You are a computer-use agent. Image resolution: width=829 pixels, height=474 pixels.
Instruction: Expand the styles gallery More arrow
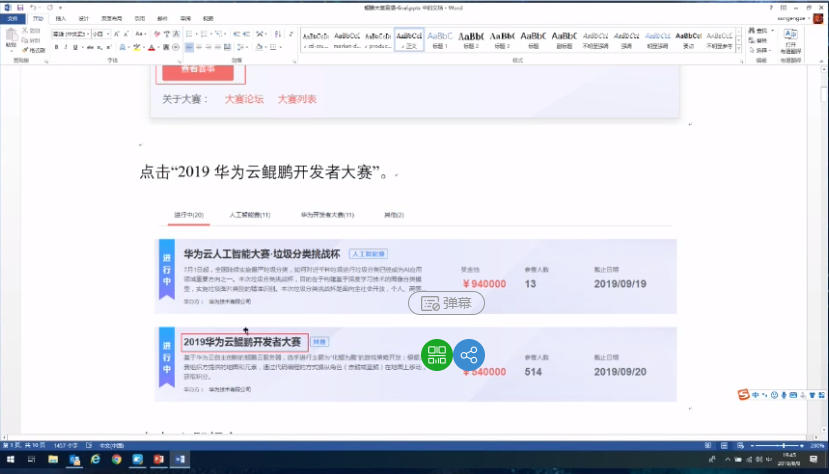pos(739,48)
